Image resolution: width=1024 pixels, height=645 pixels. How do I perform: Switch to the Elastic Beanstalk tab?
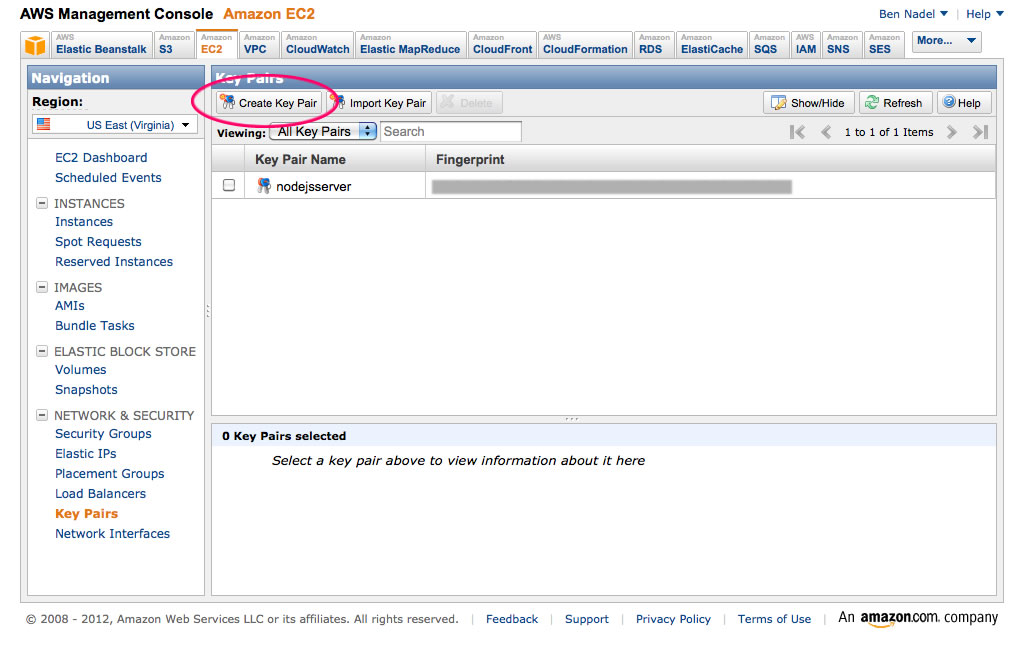pos(101,45)
